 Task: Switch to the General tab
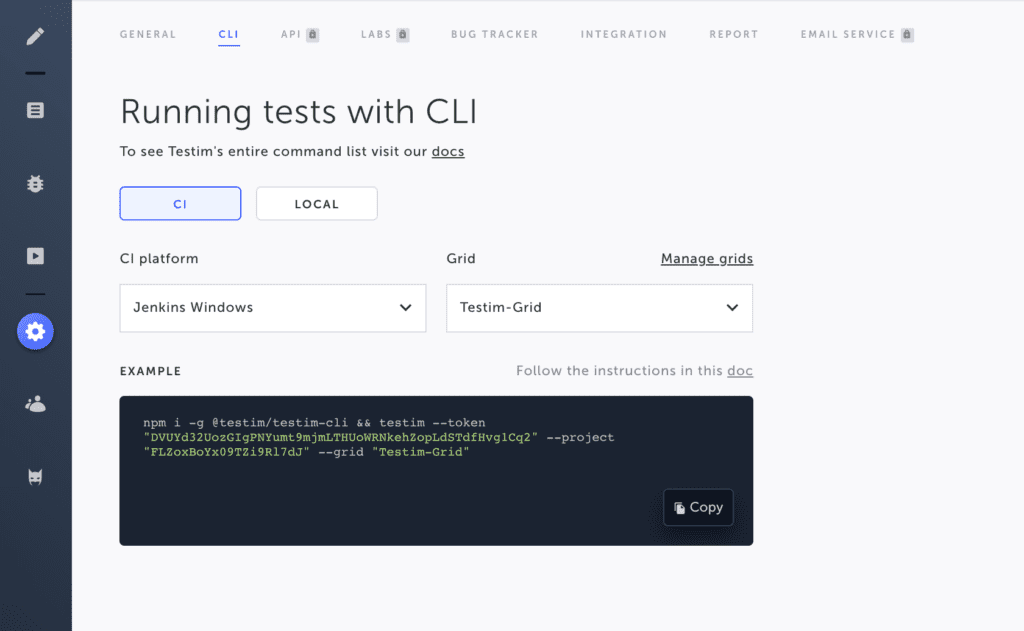click(148, 35)
